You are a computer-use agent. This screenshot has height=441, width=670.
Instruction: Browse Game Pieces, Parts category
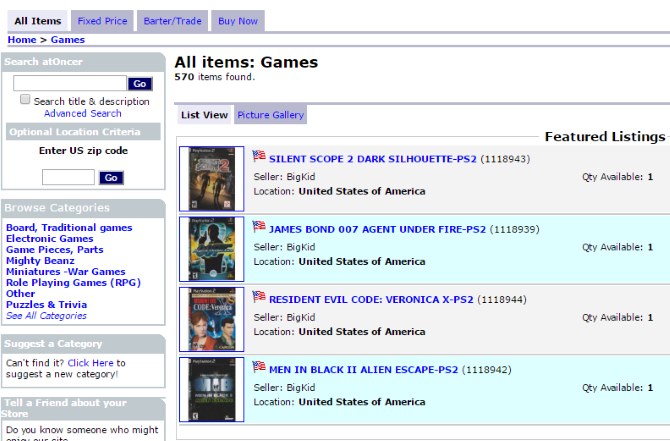(x=55, y=250)
